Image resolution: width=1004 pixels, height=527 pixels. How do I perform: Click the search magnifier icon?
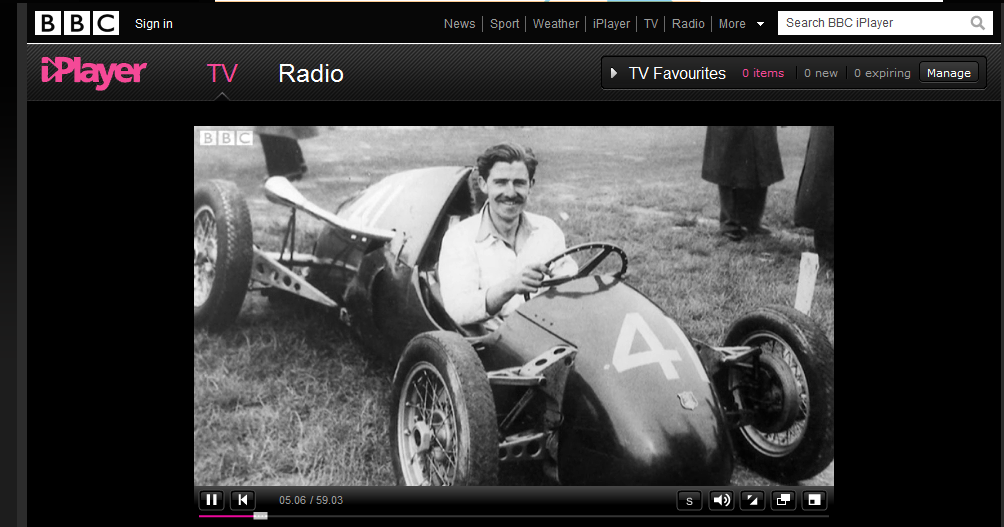click(977, 23)
